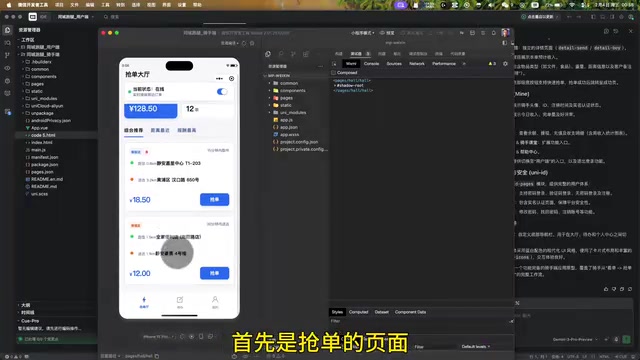Open app.wxss in mini-program tree
640x360 pixels.
289,135
